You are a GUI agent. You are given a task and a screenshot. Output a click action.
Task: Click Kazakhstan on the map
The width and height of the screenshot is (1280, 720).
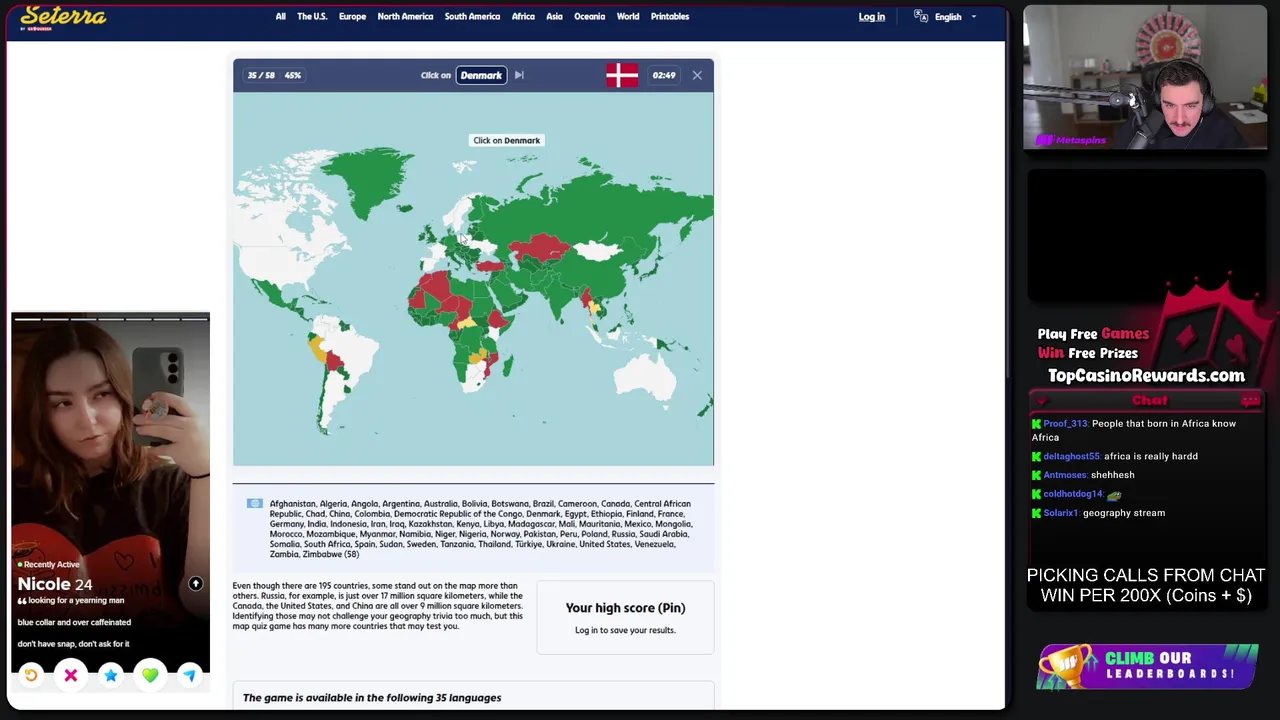(541, 246)
